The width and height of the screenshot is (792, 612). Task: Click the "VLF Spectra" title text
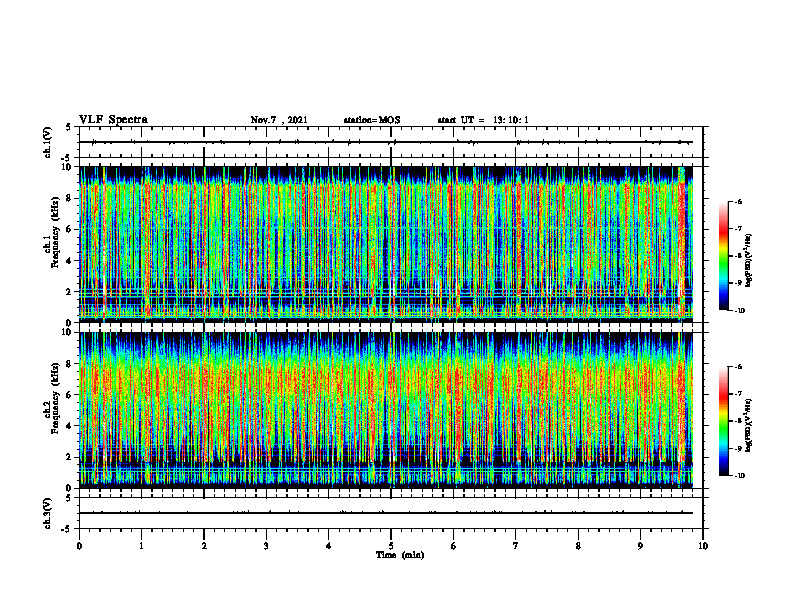coord(113,120)
